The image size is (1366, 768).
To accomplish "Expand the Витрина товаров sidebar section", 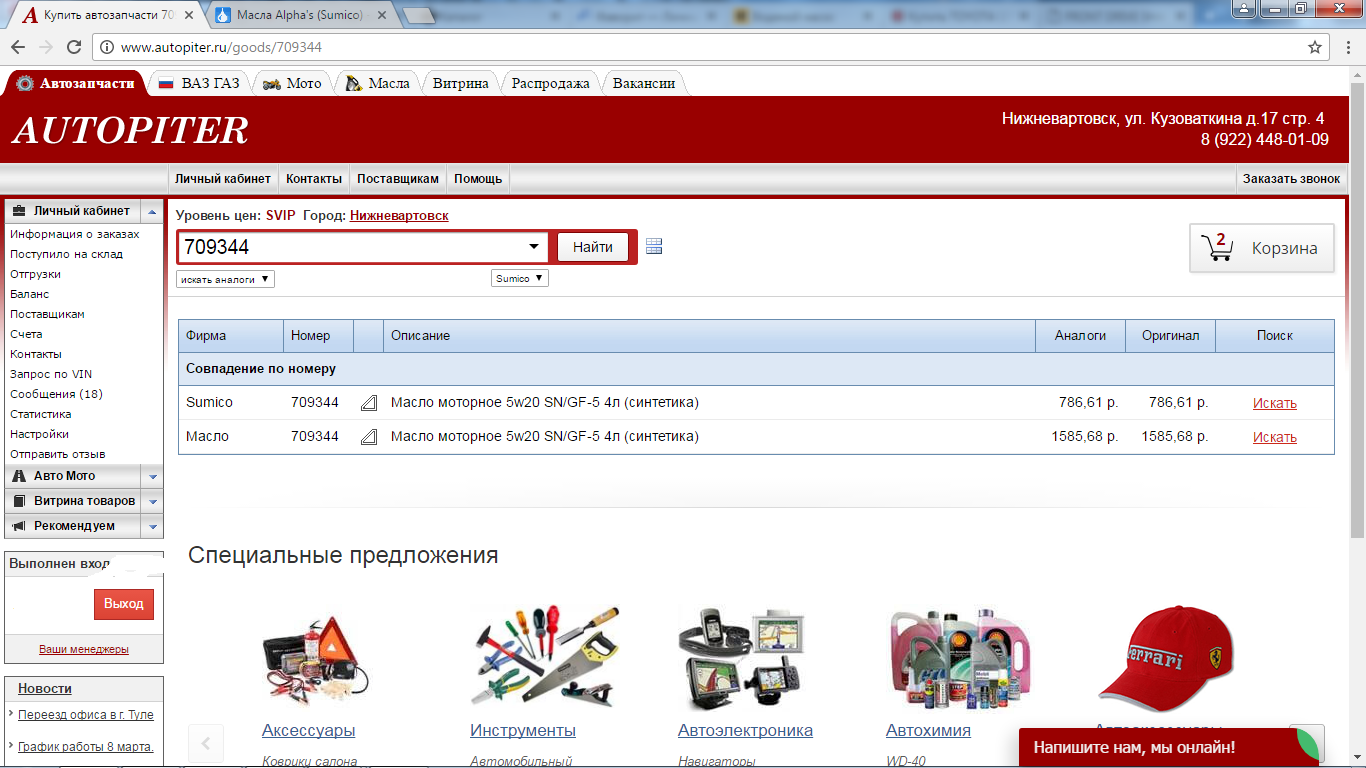I will [x=152, y=501].
